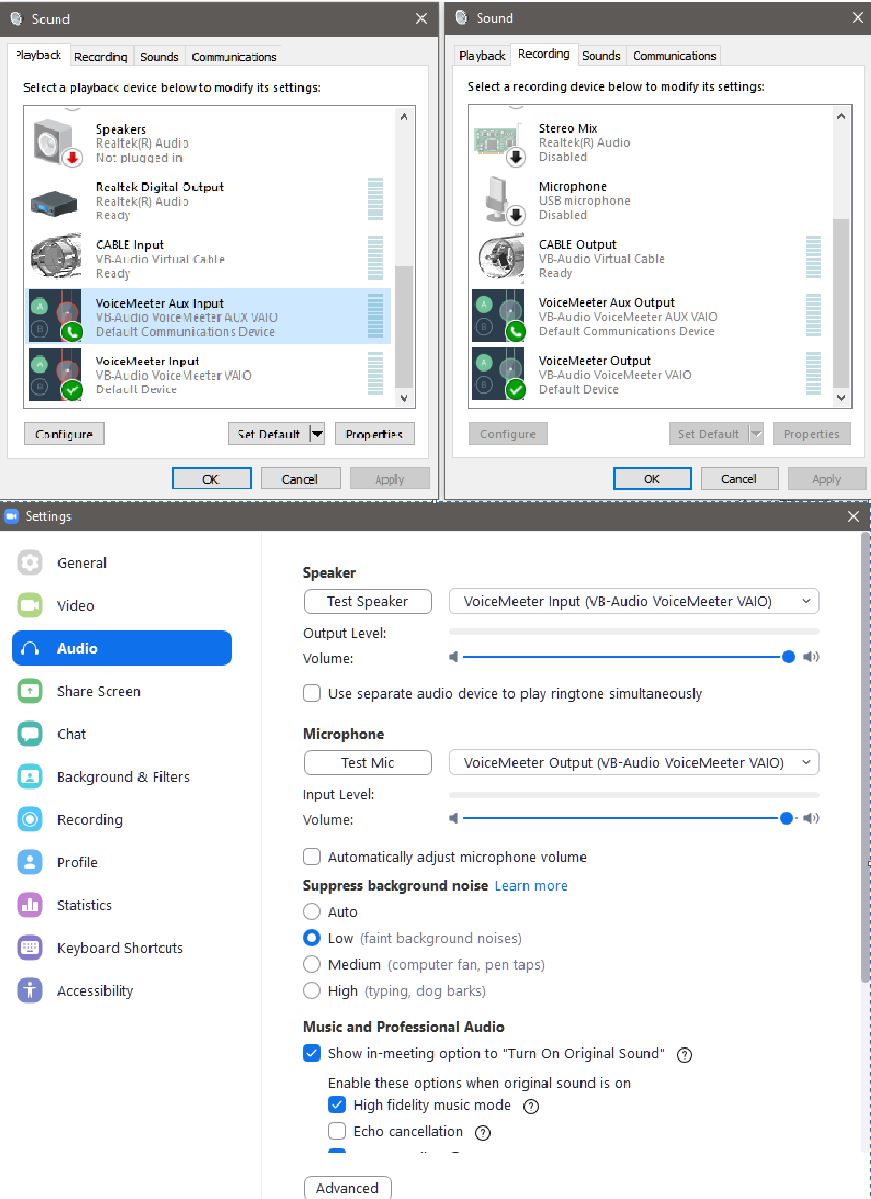Click Cancel in the Recording Sound window
Image resolution: width=871 pixels, height=1199 pixels.
click(739, 479)
